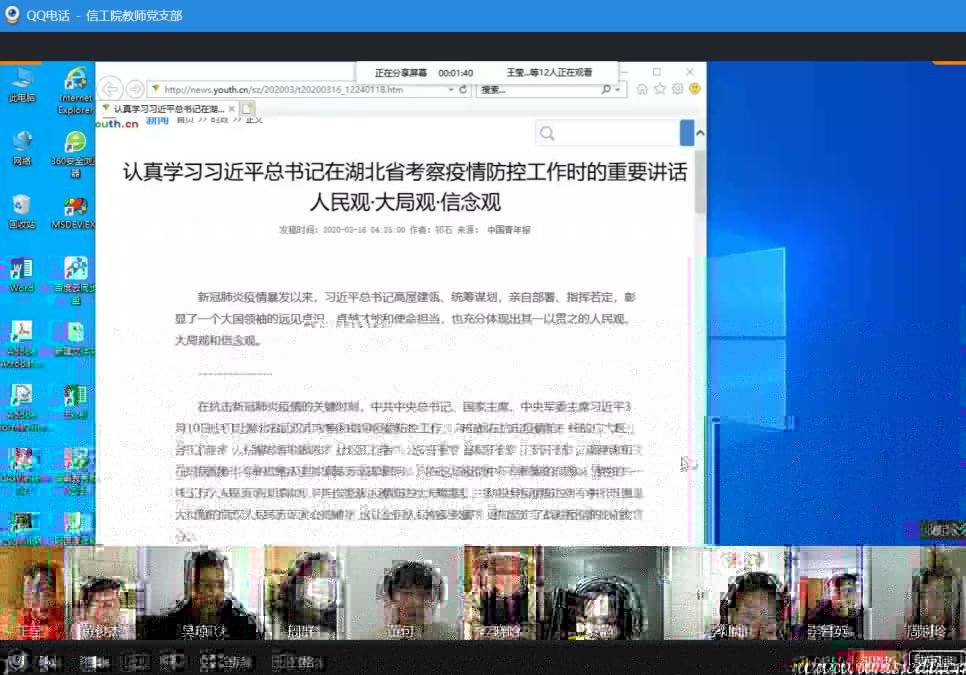Launch Excel from the desktop
Viewport: 966px width, 675px height.
[x=75, y=397]
